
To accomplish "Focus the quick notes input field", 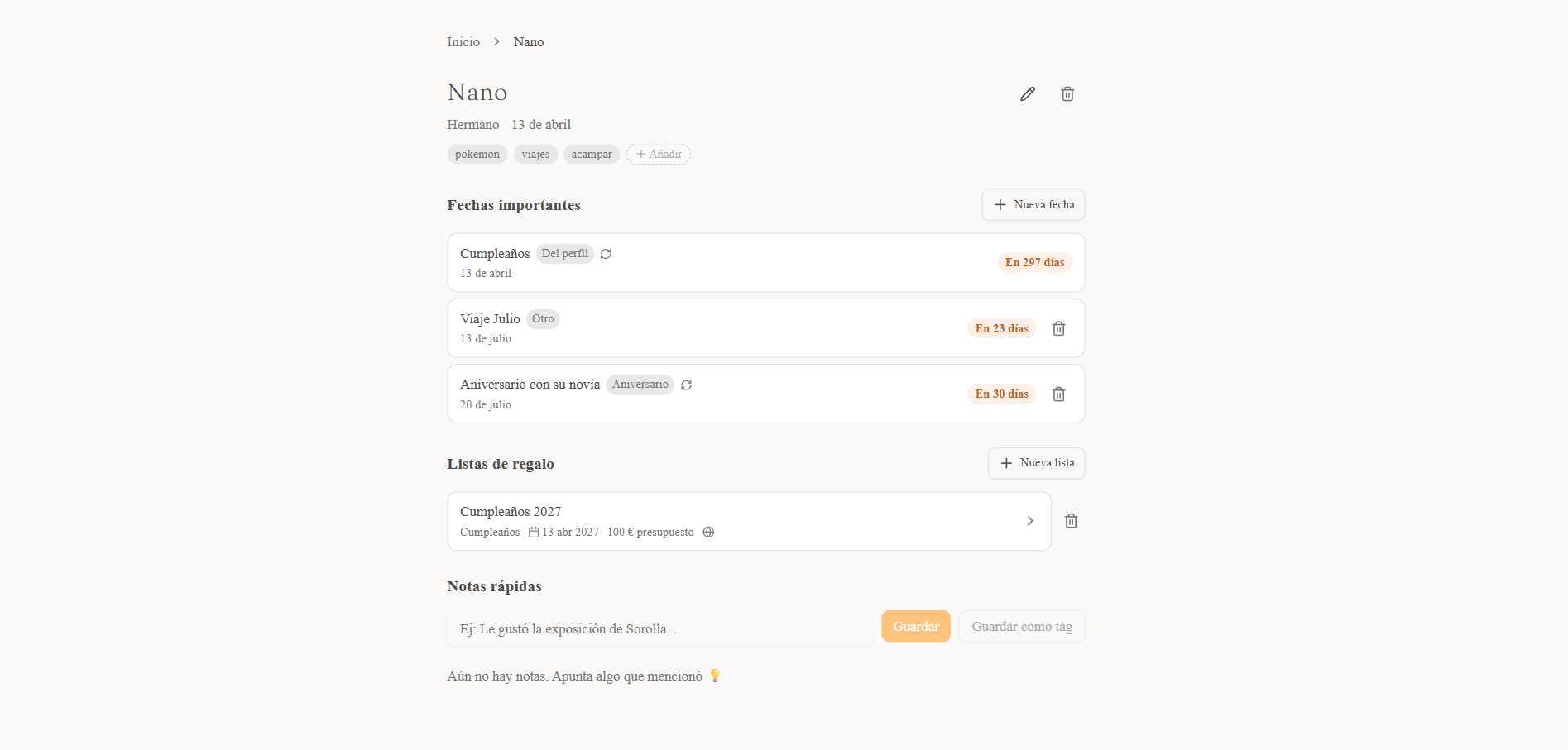I will pyautogui.click(x=660, y=629).
